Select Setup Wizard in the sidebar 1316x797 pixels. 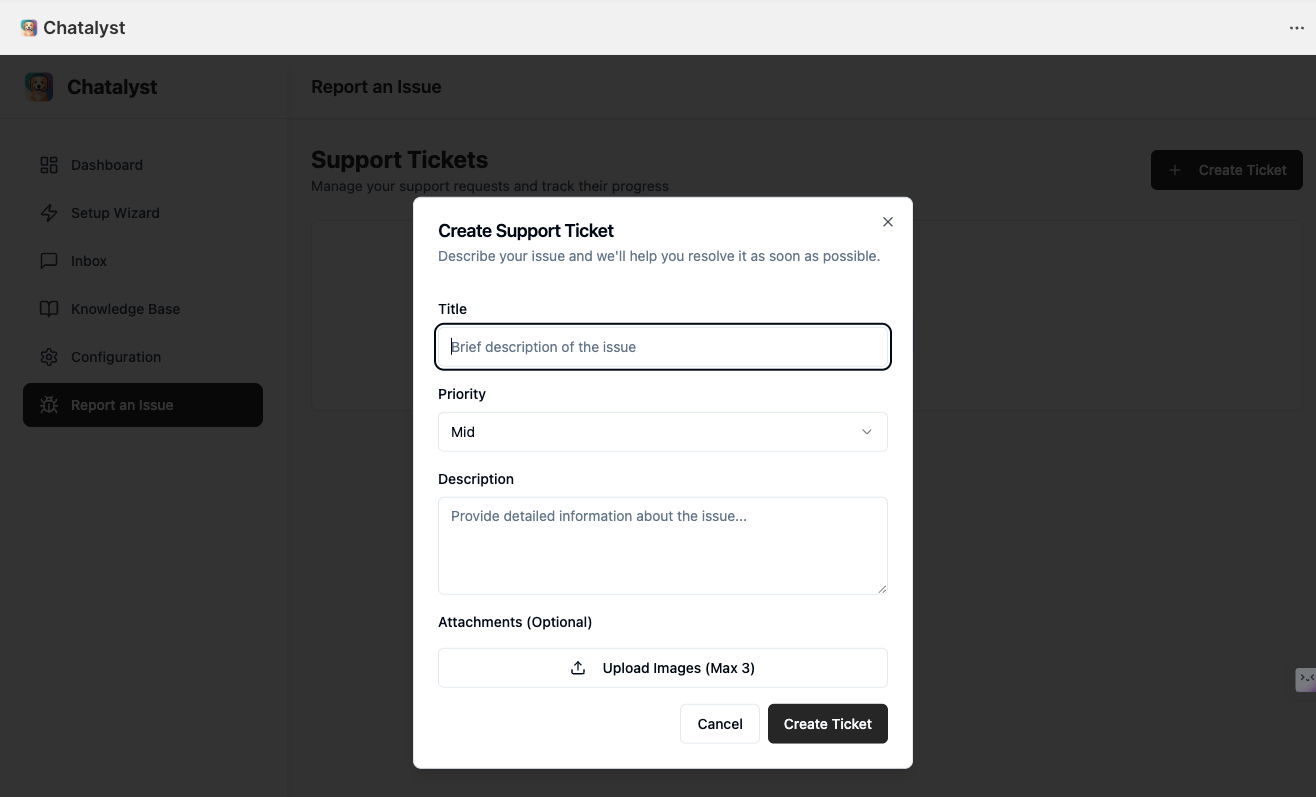coord(115,213)
